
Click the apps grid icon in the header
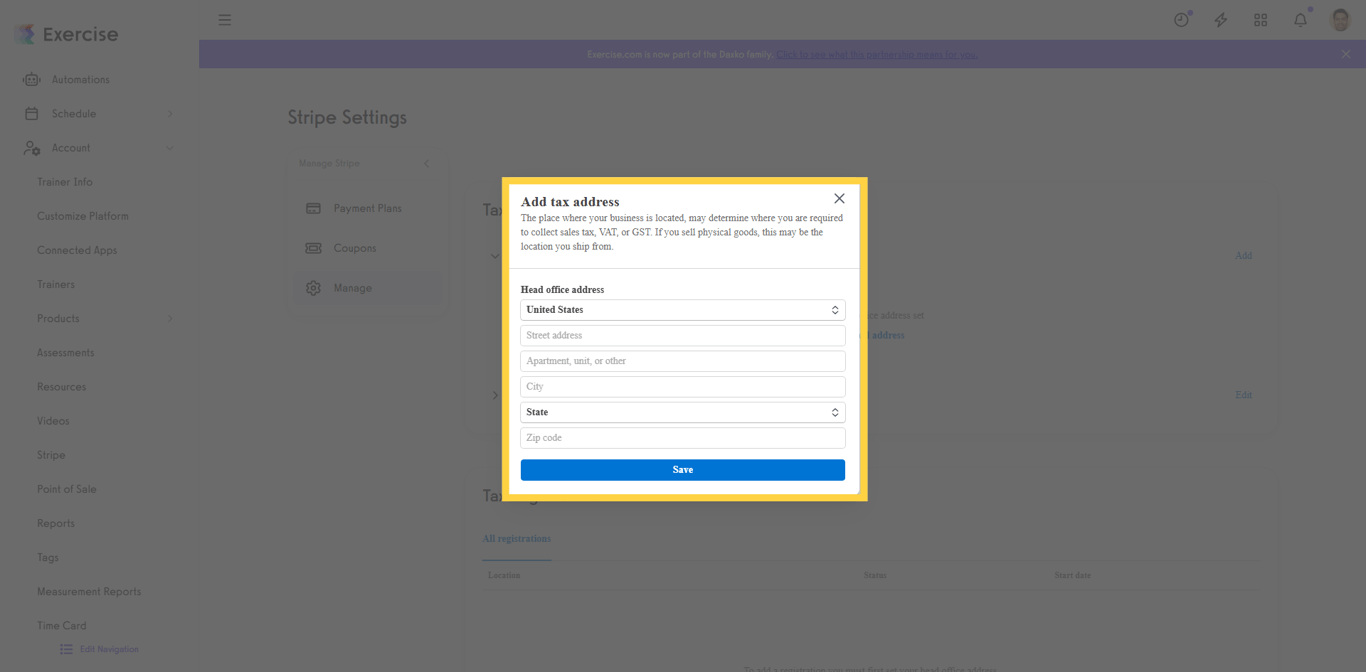[x=1260, y=19]
